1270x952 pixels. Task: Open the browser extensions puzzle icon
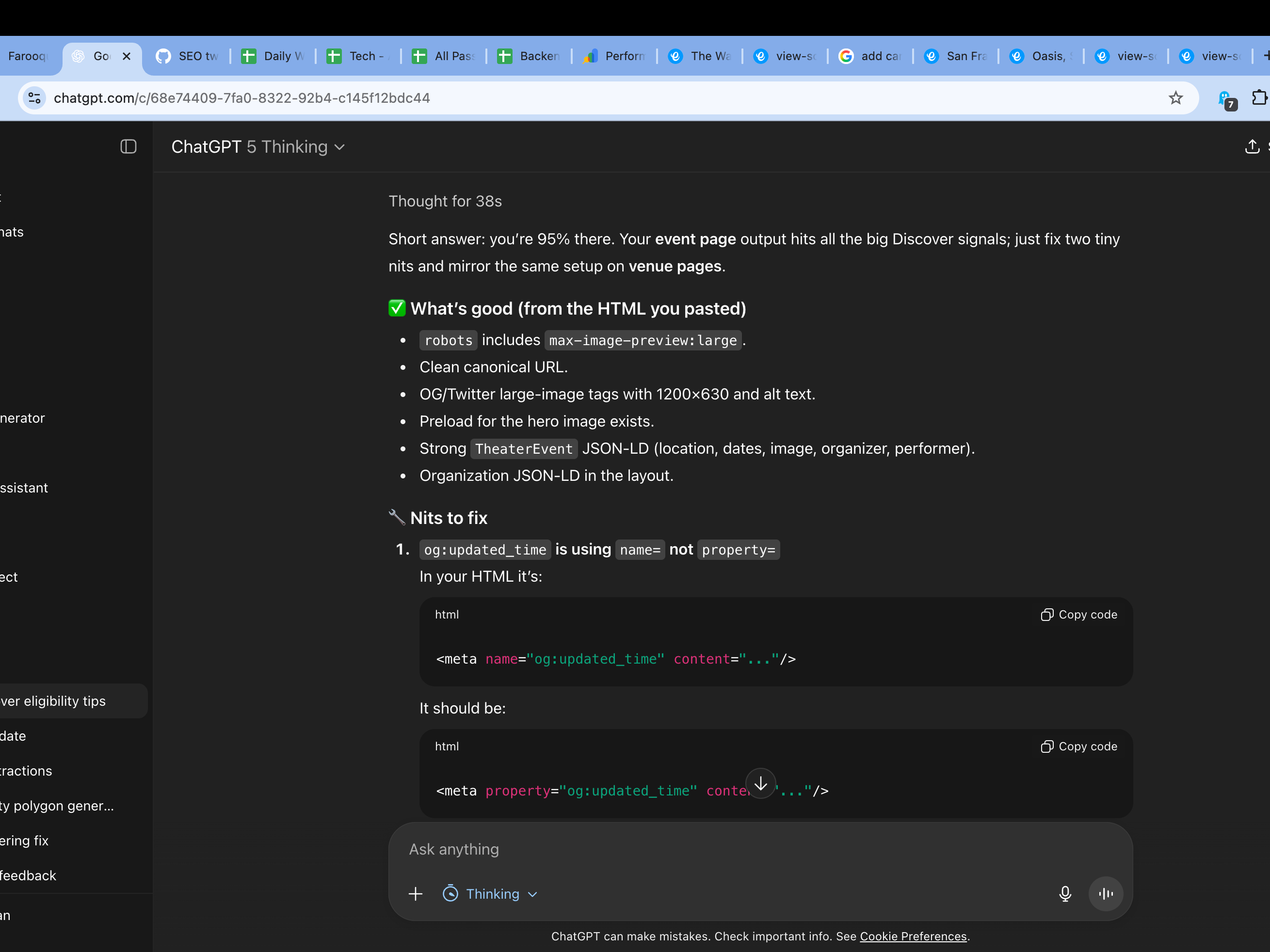coord(1258,98)
